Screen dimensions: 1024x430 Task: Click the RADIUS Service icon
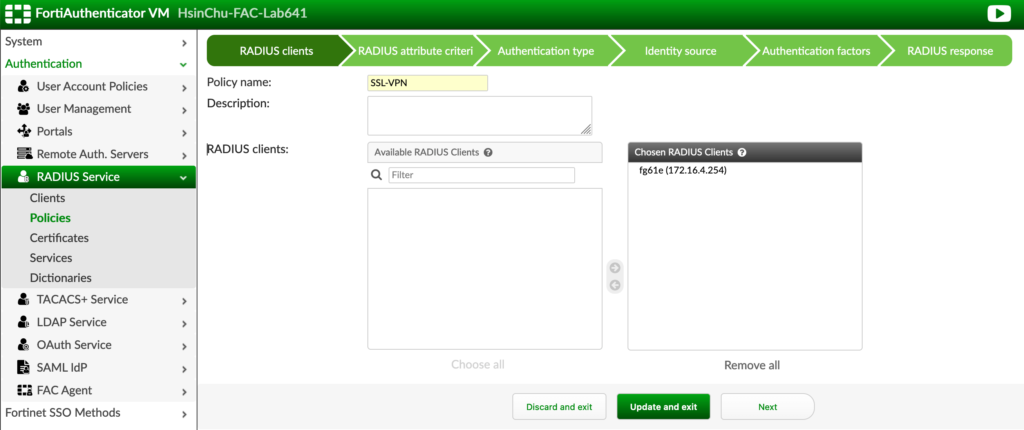pos(24,177)
